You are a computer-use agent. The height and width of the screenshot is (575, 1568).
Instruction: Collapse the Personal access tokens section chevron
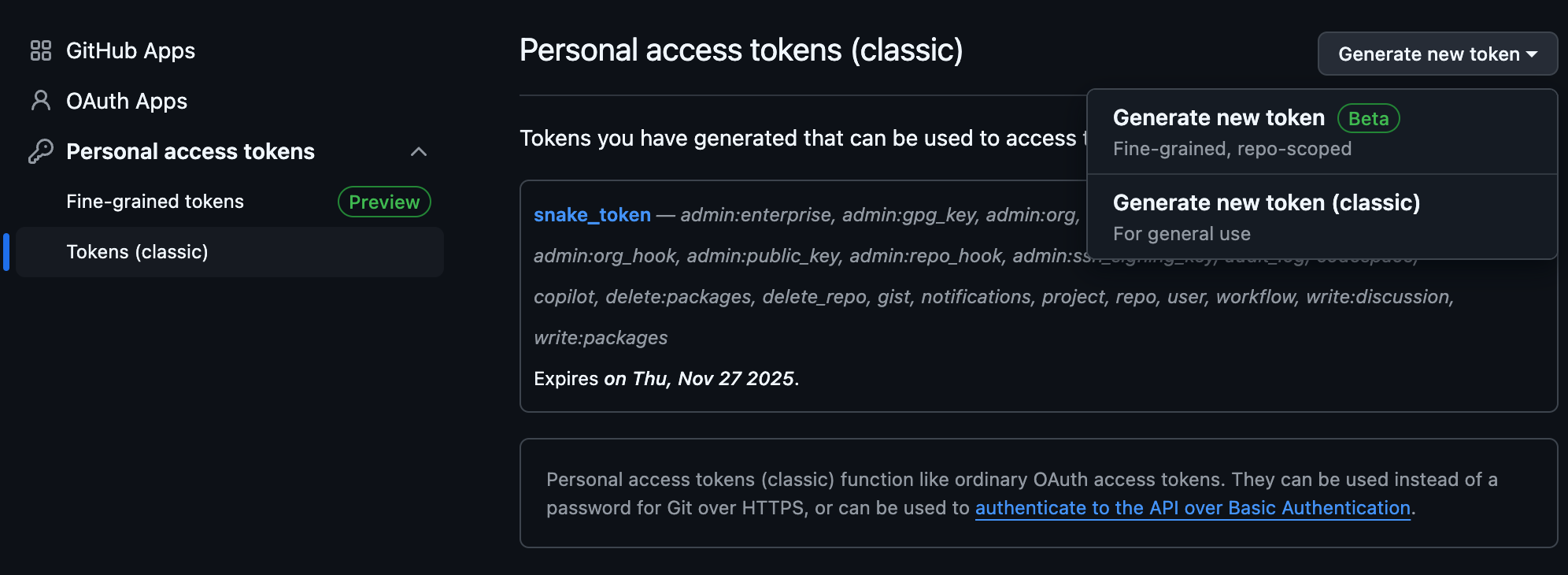point(419,151)
